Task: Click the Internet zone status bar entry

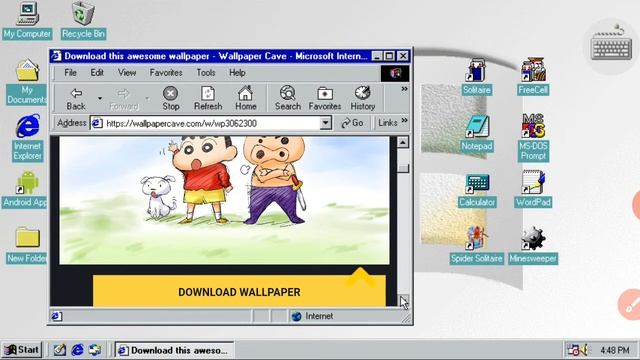Action: click(x=312, y=316)
